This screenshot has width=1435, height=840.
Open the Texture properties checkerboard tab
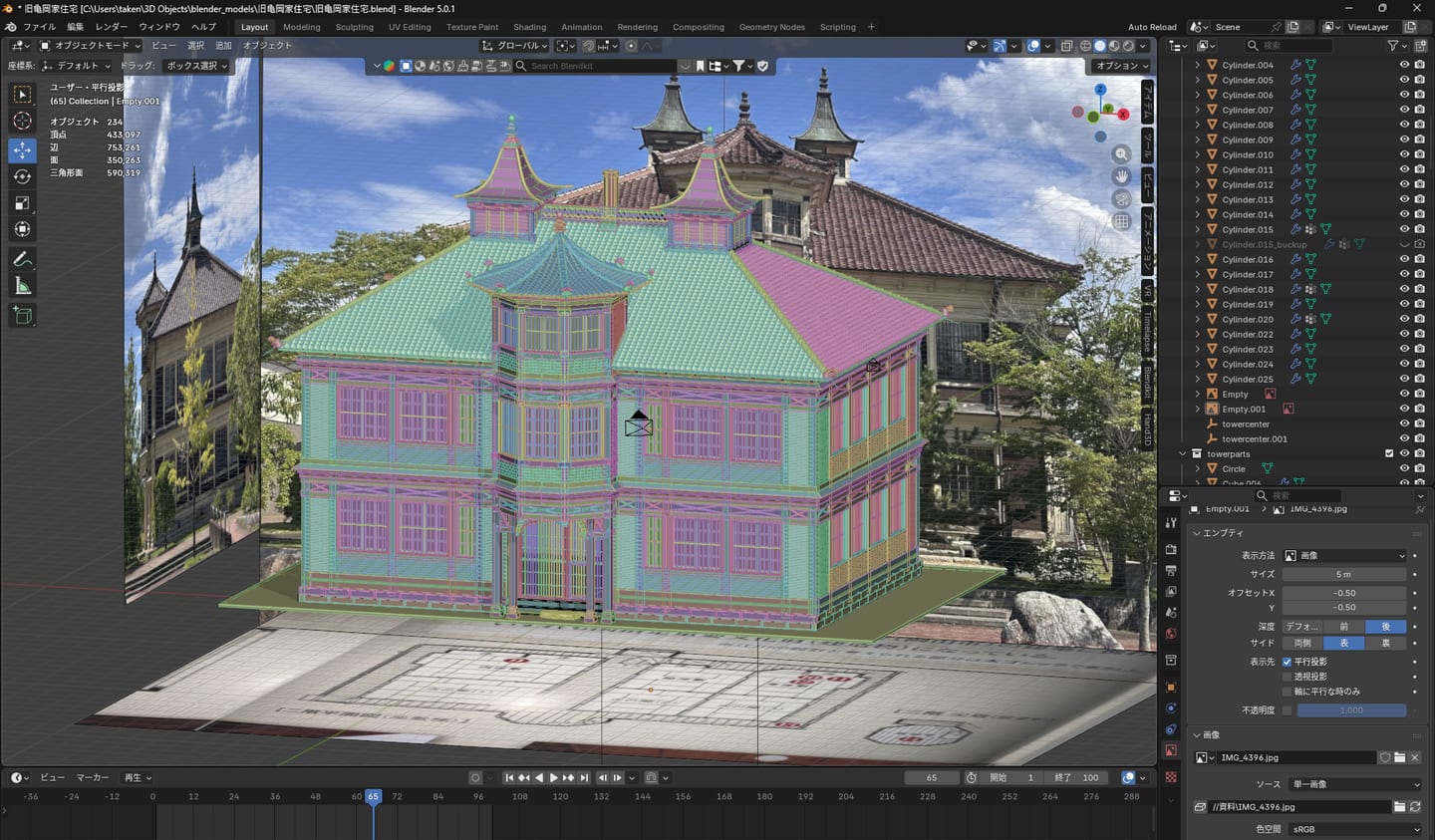click(x=1171, y=777)
